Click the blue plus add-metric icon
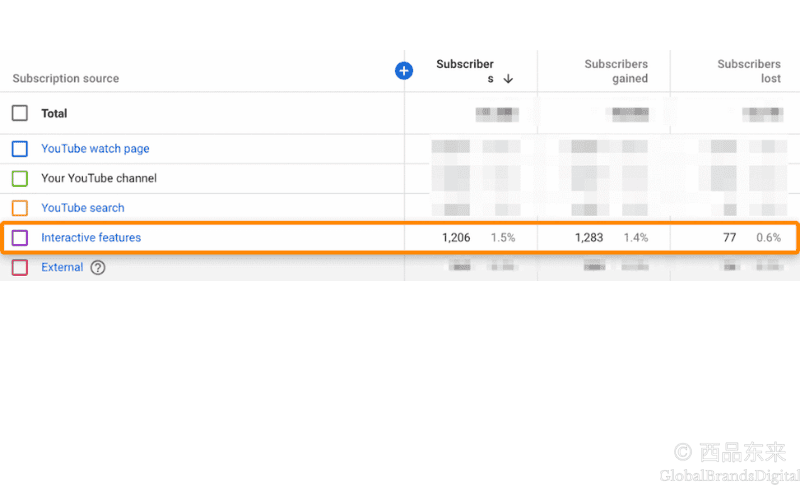800x500 pixels. 404,70
